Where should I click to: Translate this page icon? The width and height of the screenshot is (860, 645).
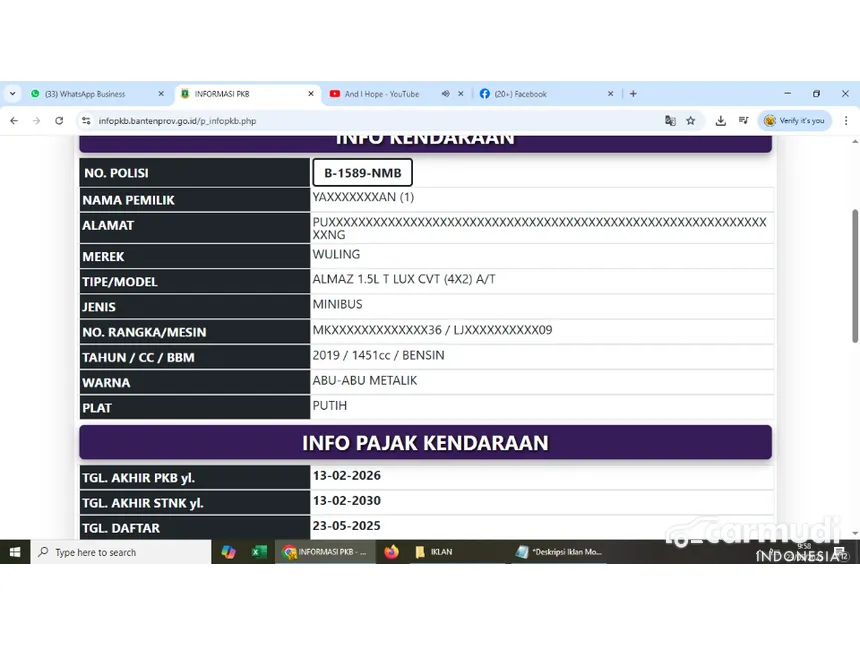[x=670, y=121]
